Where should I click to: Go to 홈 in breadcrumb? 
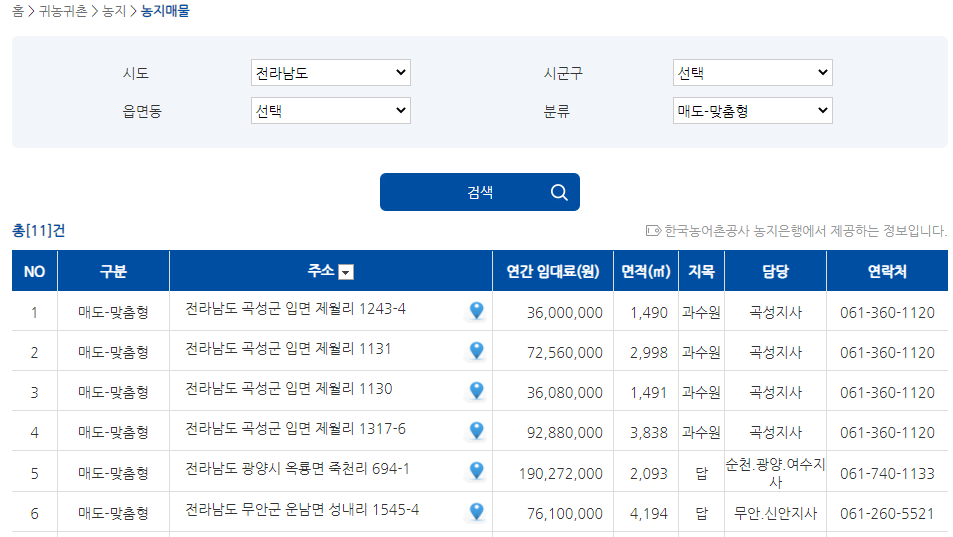coord(18,11)
